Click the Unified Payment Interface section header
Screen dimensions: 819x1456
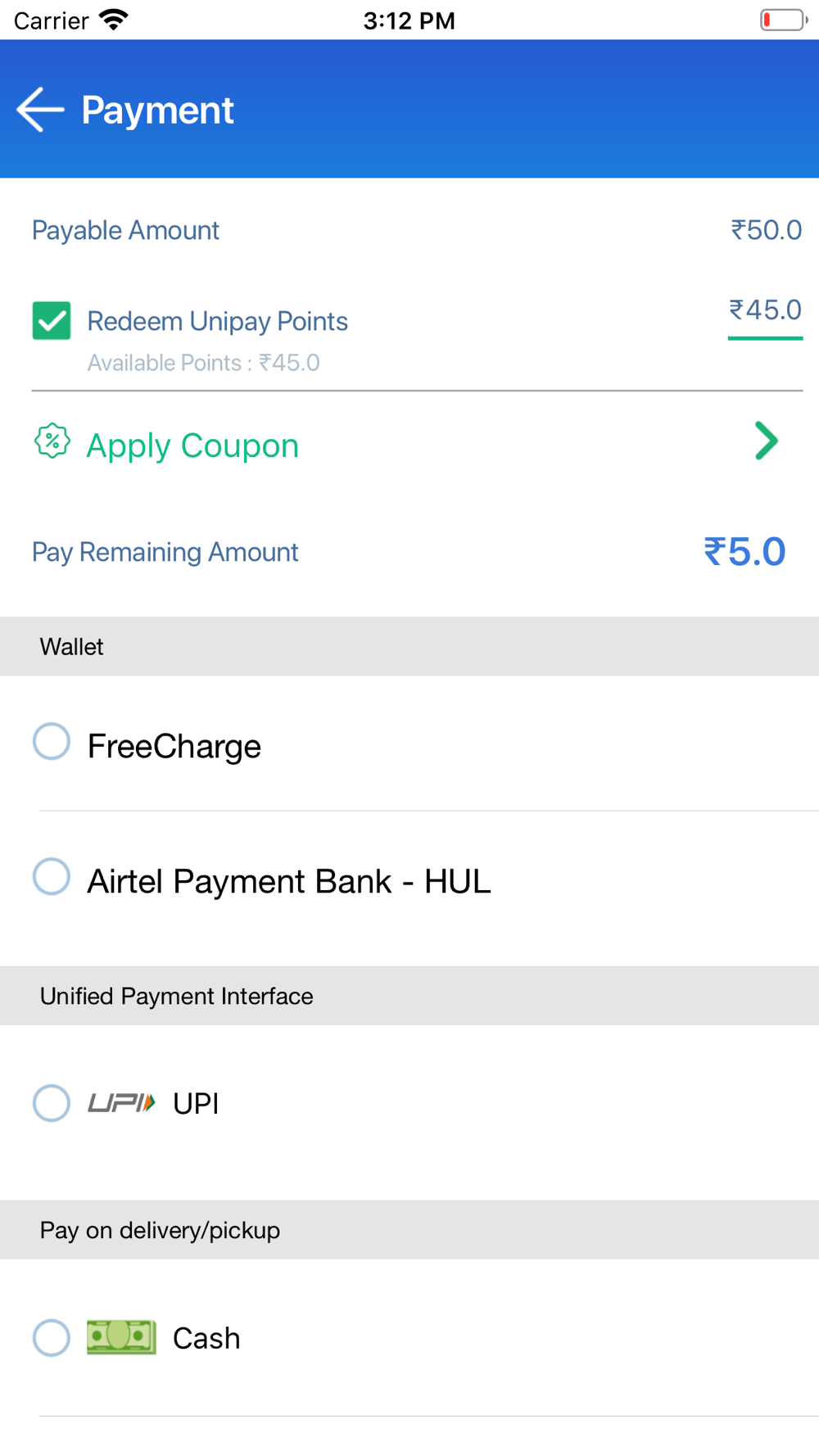point(409,996)
